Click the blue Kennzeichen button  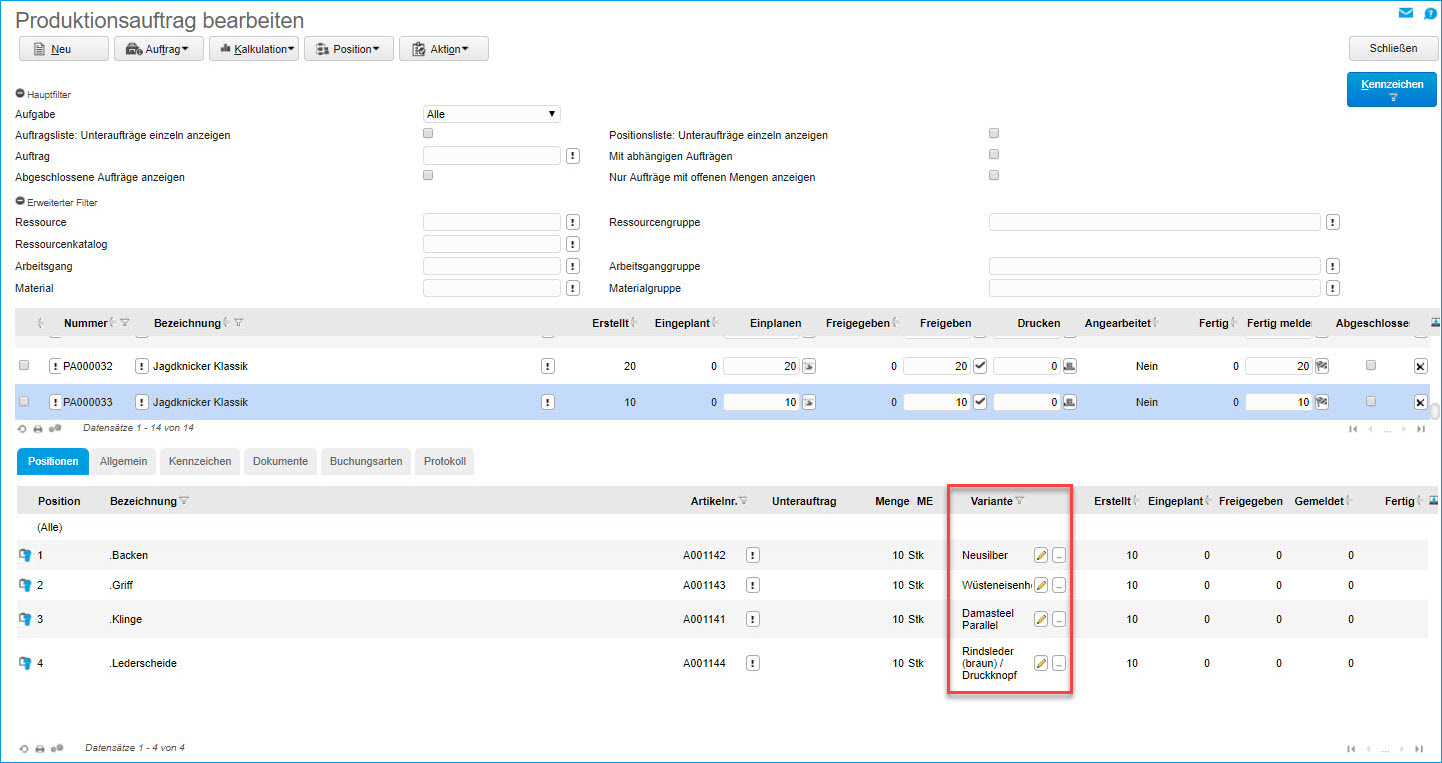pos(1391,89)
